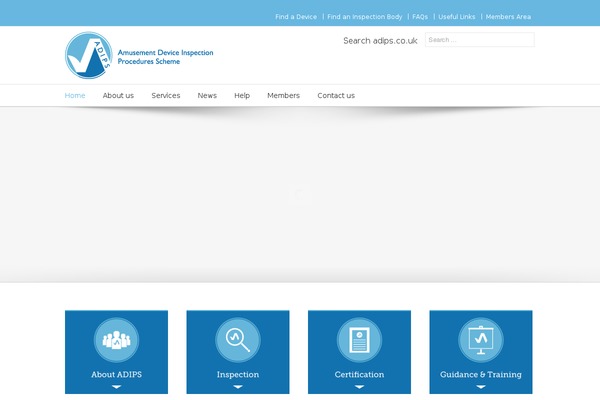Image resolution: width=600 pixels, height=400 pixels.
Task: Click the Find a Device link
Action: tap(296, 17)
